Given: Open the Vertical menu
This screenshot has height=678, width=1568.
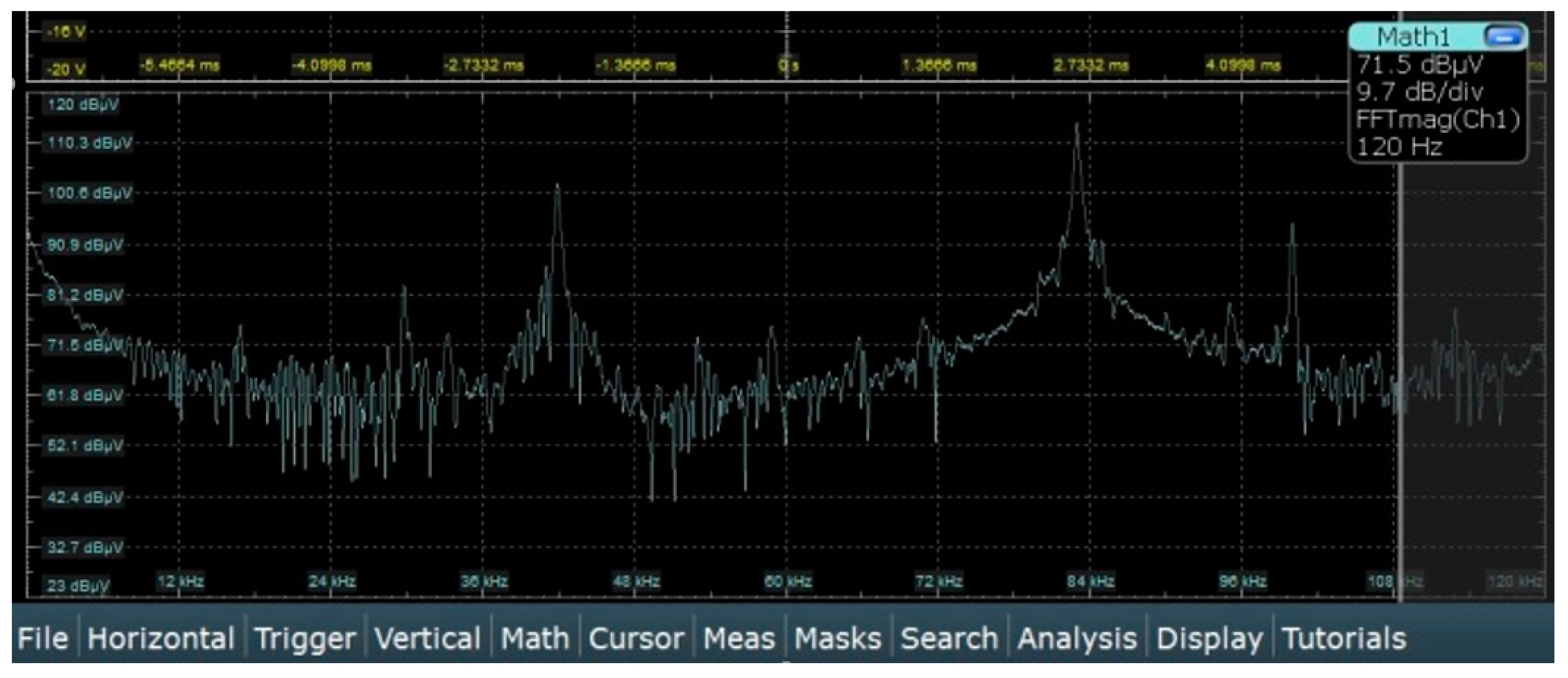Looking at the screenshot, I should pos(427,639).
